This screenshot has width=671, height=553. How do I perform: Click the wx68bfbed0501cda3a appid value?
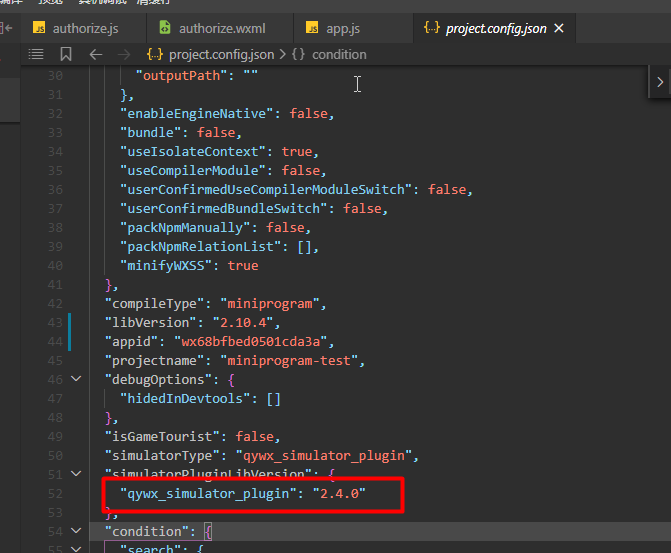251,341
